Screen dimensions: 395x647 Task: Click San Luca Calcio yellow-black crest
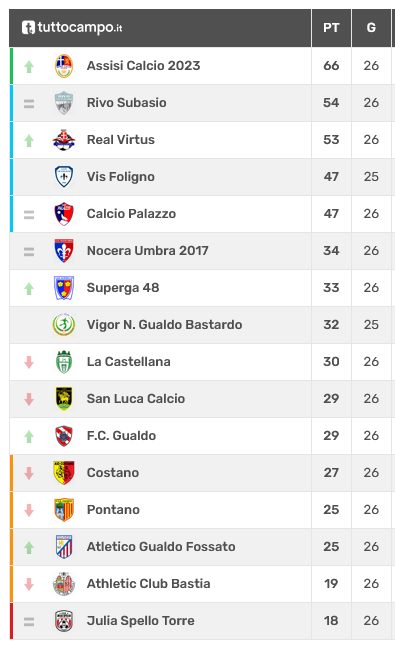click(64, 399)
